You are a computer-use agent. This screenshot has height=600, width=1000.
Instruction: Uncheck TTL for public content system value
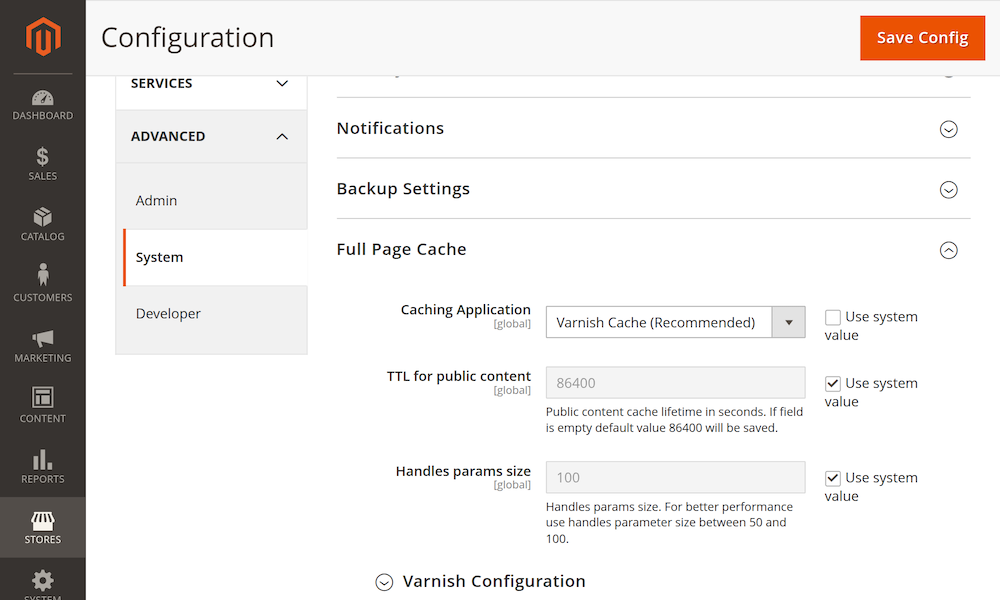pyautogui.click(x=833, y=384)
